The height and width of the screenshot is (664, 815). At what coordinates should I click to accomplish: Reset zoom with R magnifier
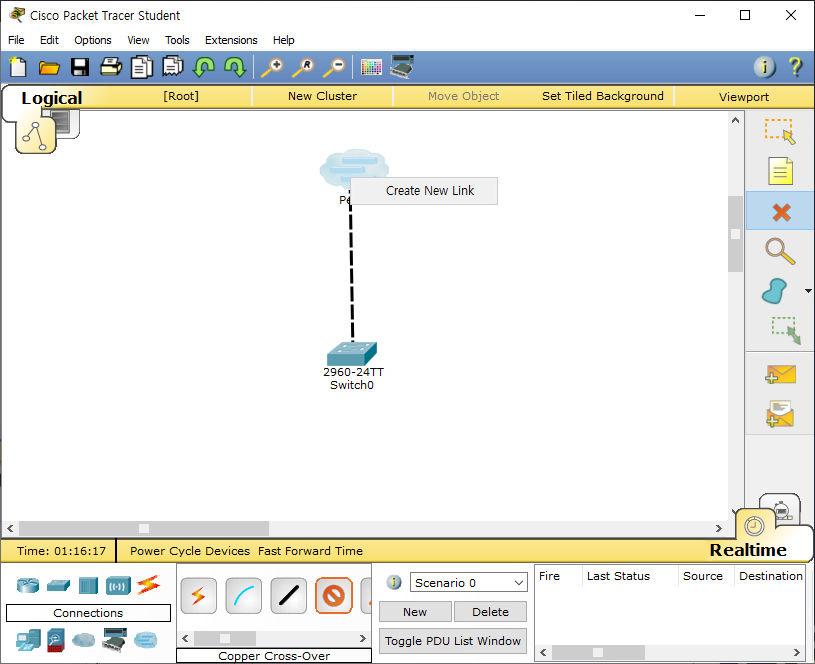pyautogui.click(x=304, y=68)
